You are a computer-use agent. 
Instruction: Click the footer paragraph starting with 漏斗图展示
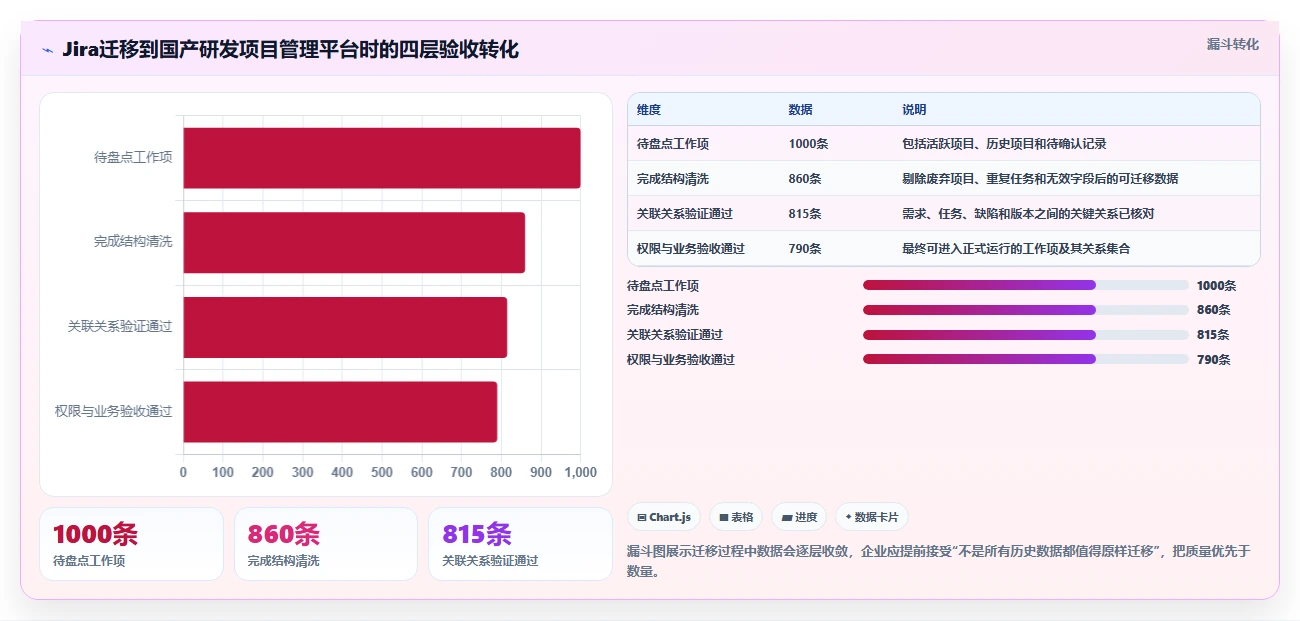(939, 561)
